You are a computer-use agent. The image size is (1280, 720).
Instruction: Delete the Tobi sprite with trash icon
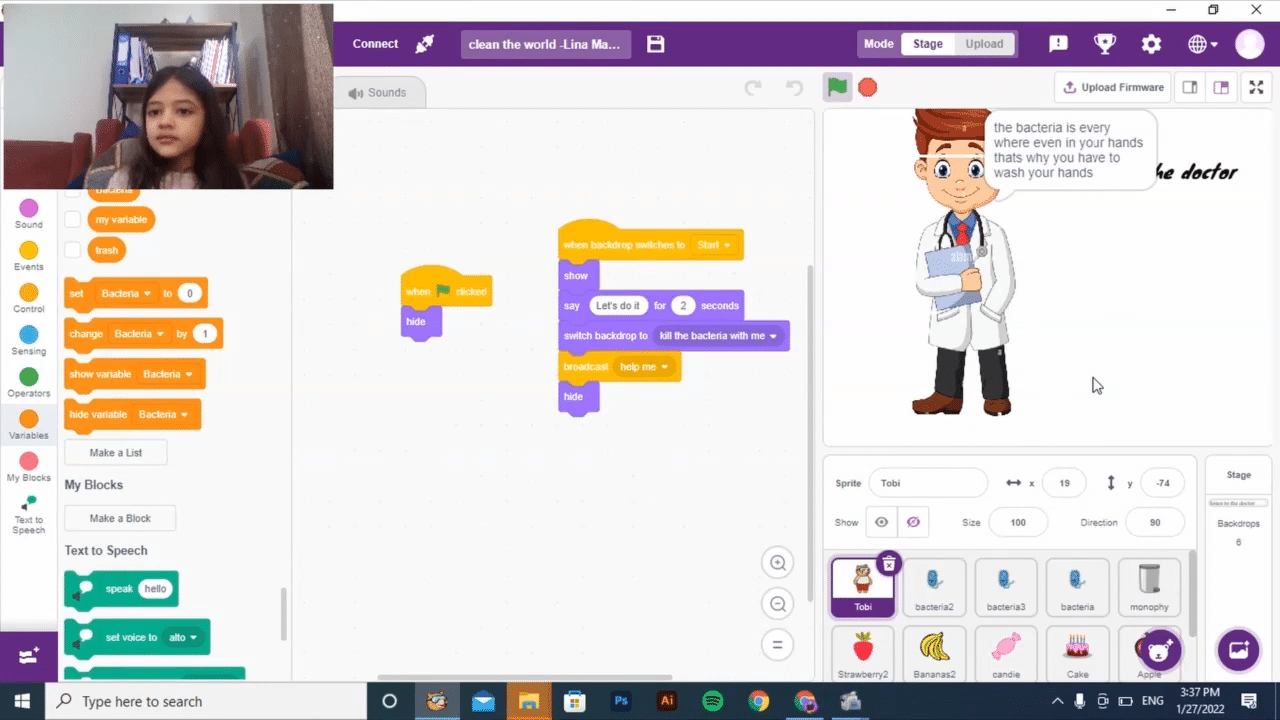tap(888, 564)
